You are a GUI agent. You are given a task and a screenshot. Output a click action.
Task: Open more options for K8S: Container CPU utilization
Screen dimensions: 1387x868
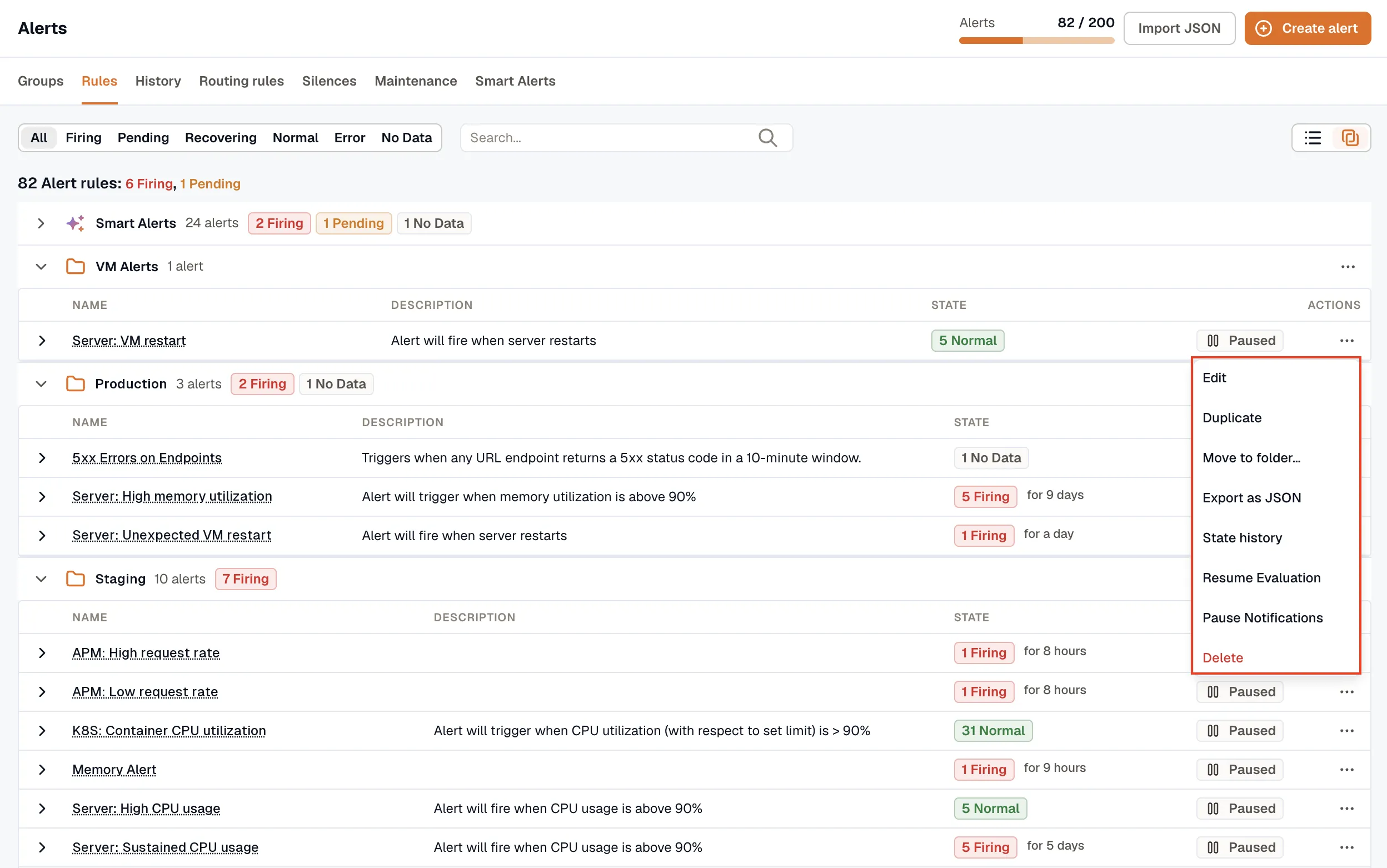pos(1346,731)
